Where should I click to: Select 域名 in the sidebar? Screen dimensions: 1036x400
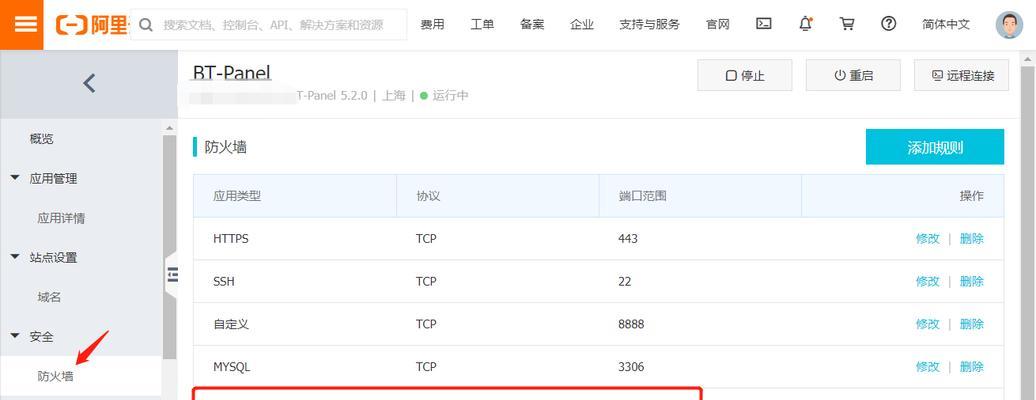click(x=50, y=298)
